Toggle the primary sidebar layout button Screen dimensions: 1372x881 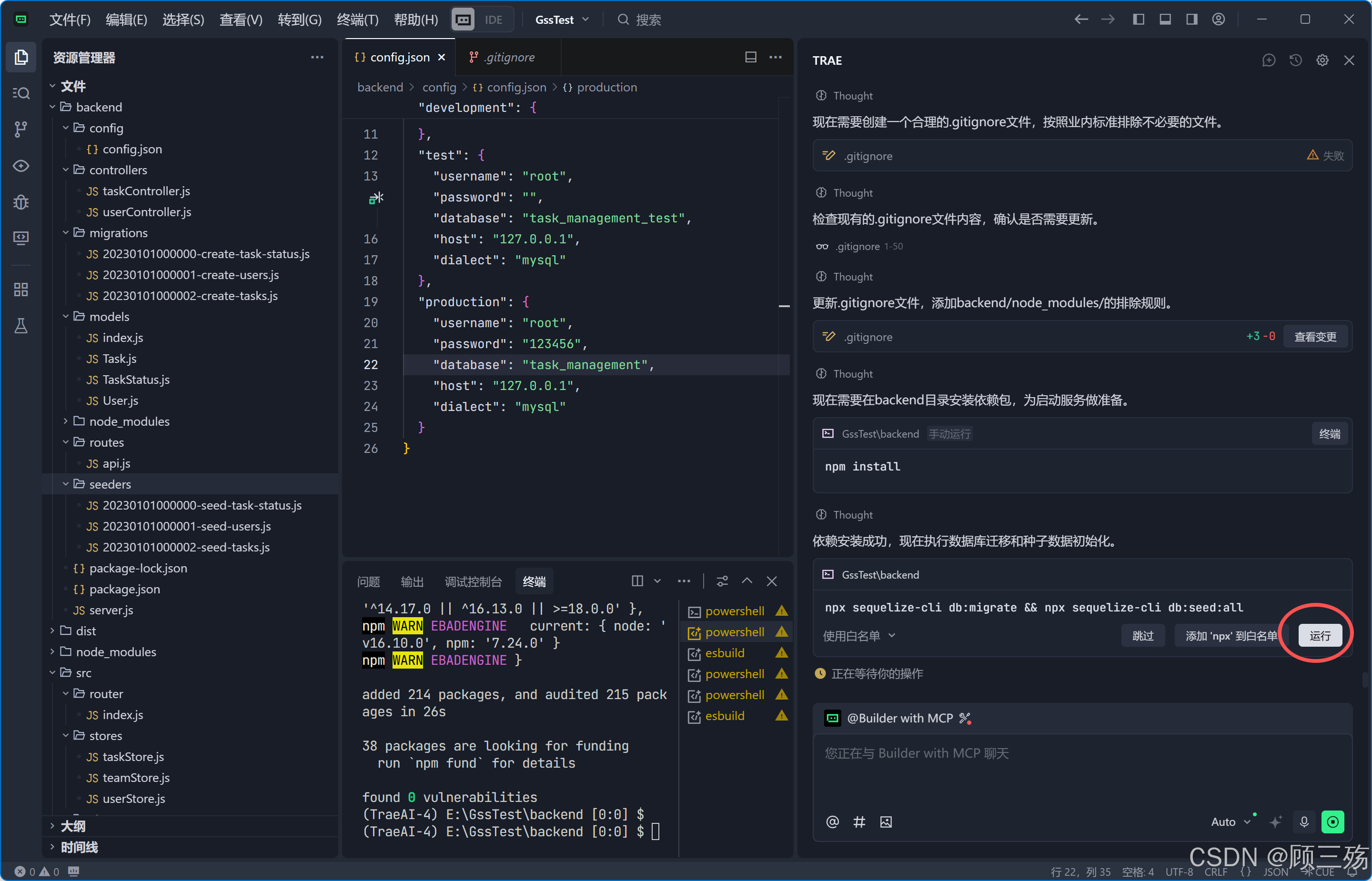click(1139, 20)
